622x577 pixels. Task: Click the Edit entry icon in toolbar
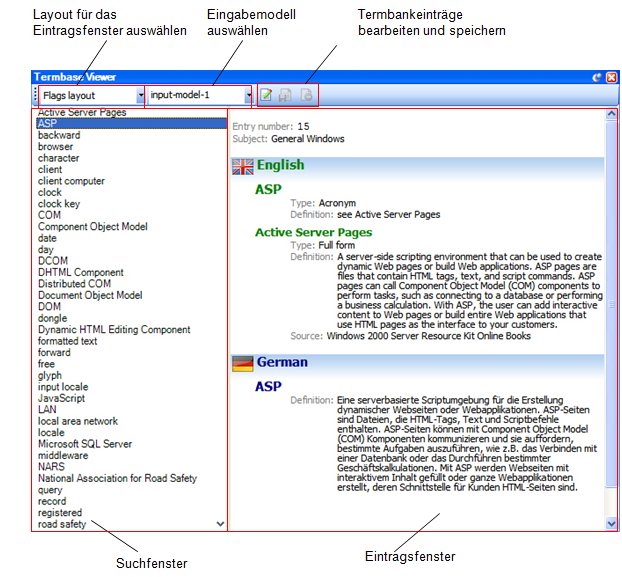[266, 95]
